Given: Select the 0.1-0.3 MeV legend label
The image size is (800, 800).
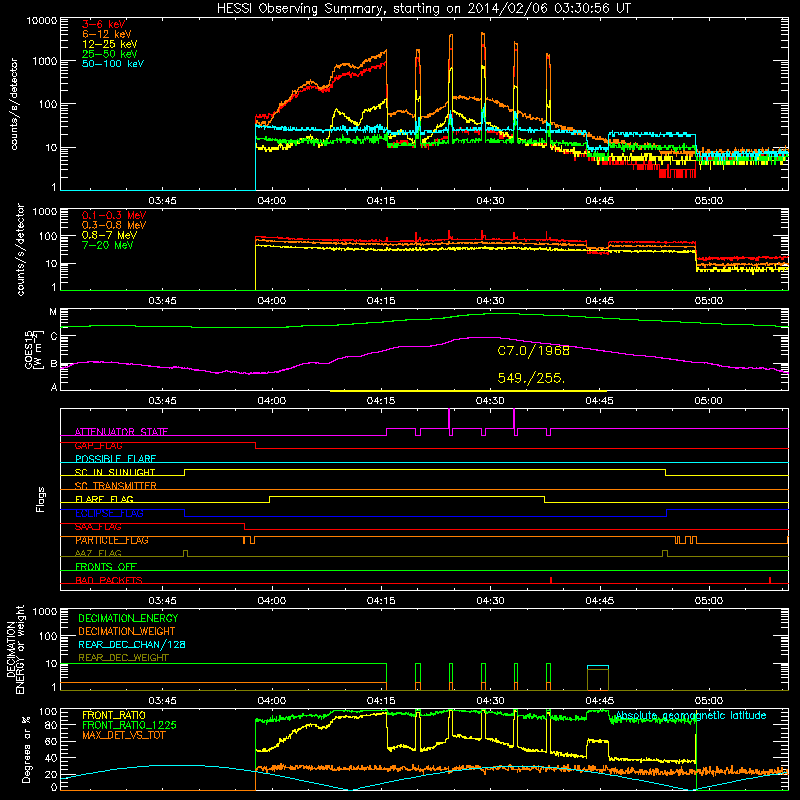Looking at the screenshot, I should click(114, 215).
